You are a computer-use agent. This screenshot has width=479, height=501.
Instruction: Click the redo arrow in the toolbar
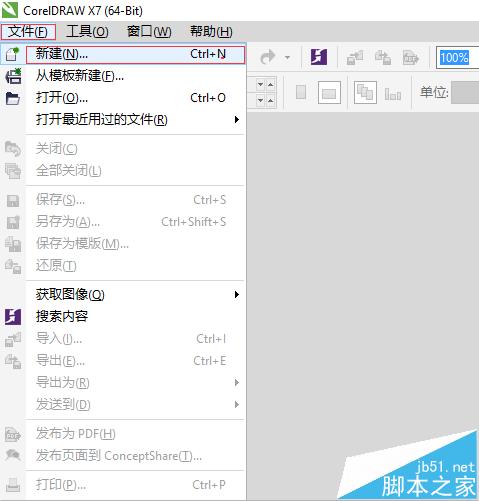268,57
